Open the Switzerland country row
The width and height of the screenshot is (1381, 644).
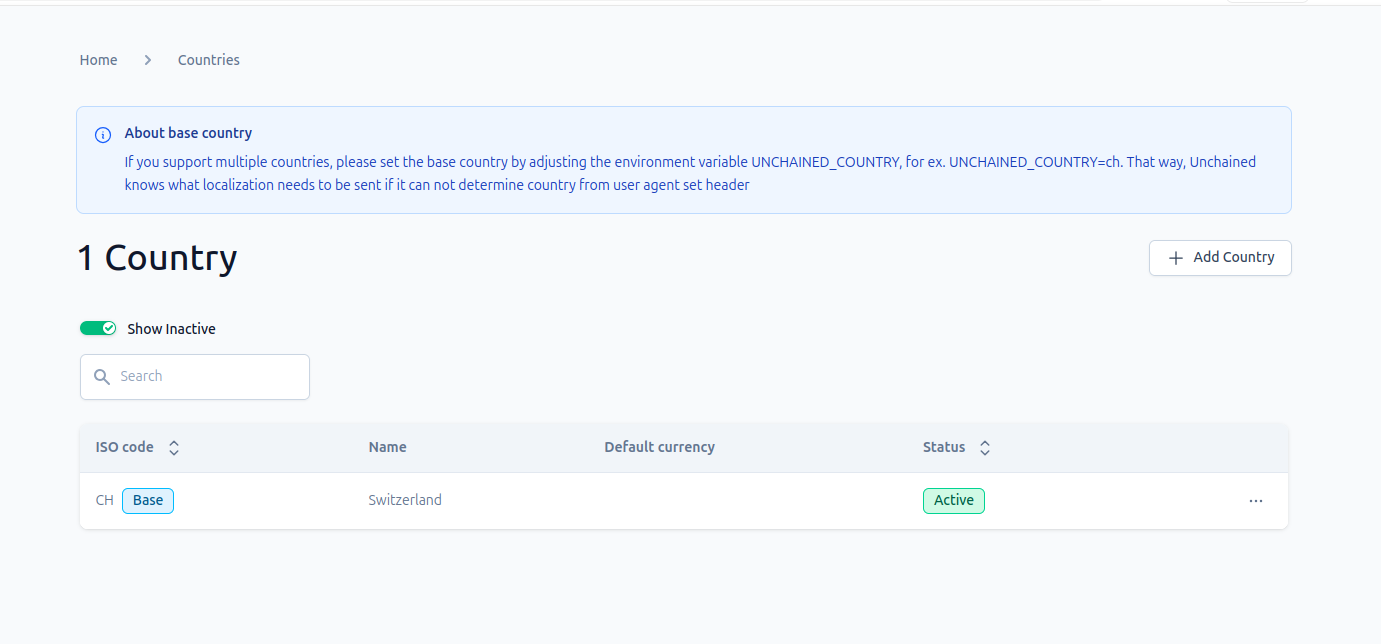[x=684, y=501]
